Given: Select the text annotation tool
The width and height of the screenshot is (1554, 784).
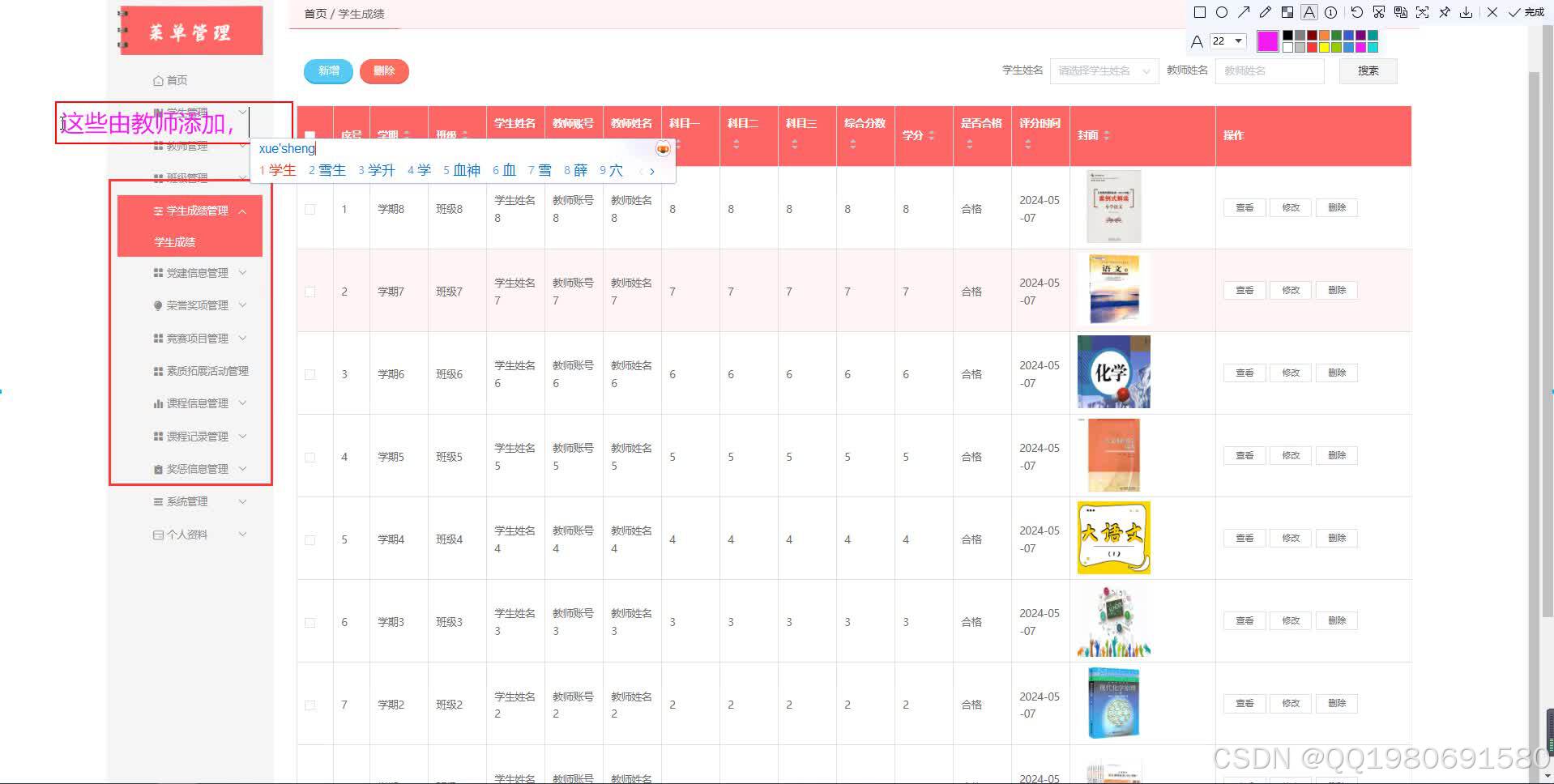Looking at the screenshot, I should (1309, 12).
